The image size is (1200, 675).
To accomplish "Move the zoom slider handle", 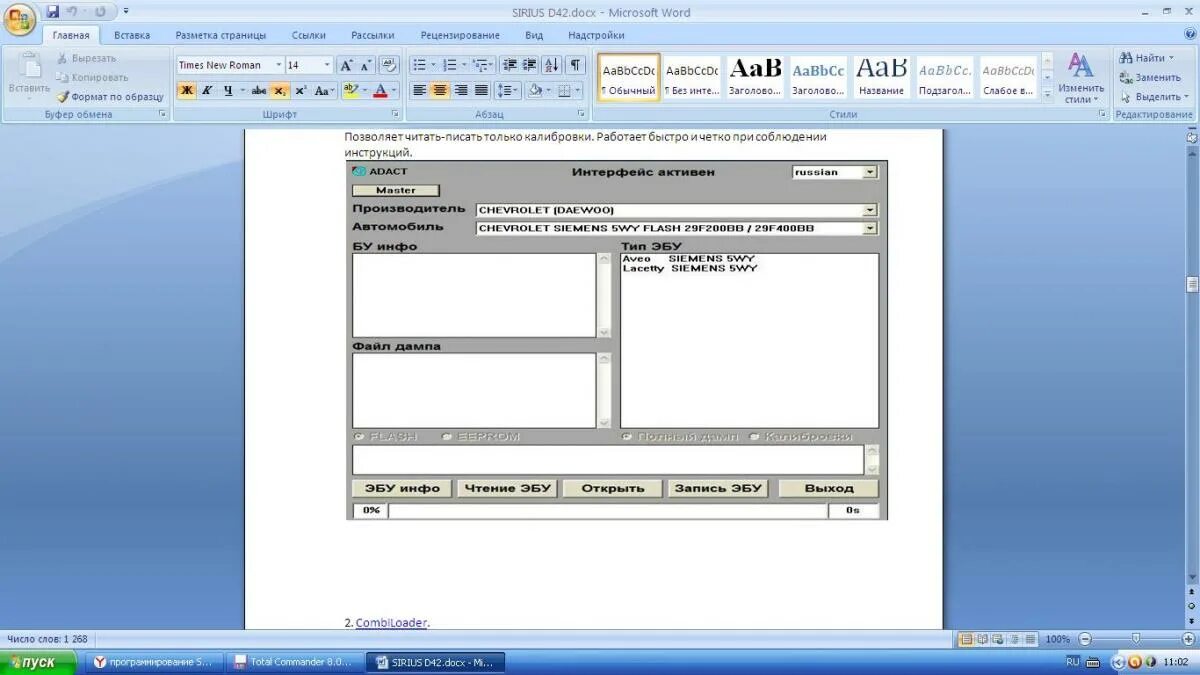I will (1135, 639).
